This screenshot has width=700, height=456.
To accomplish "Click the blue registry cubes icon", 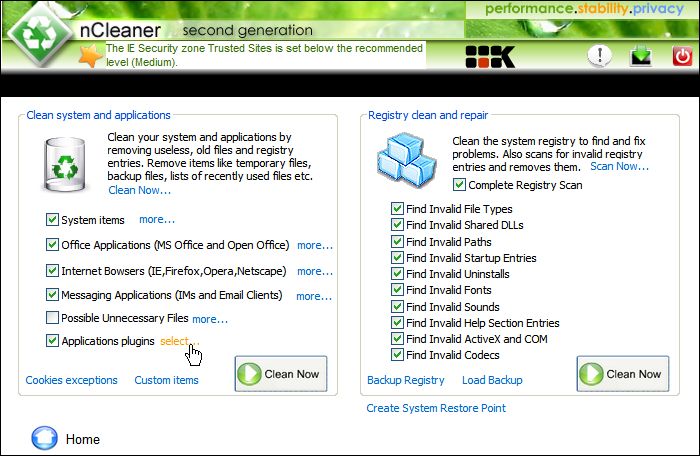I will coord(406,159).
